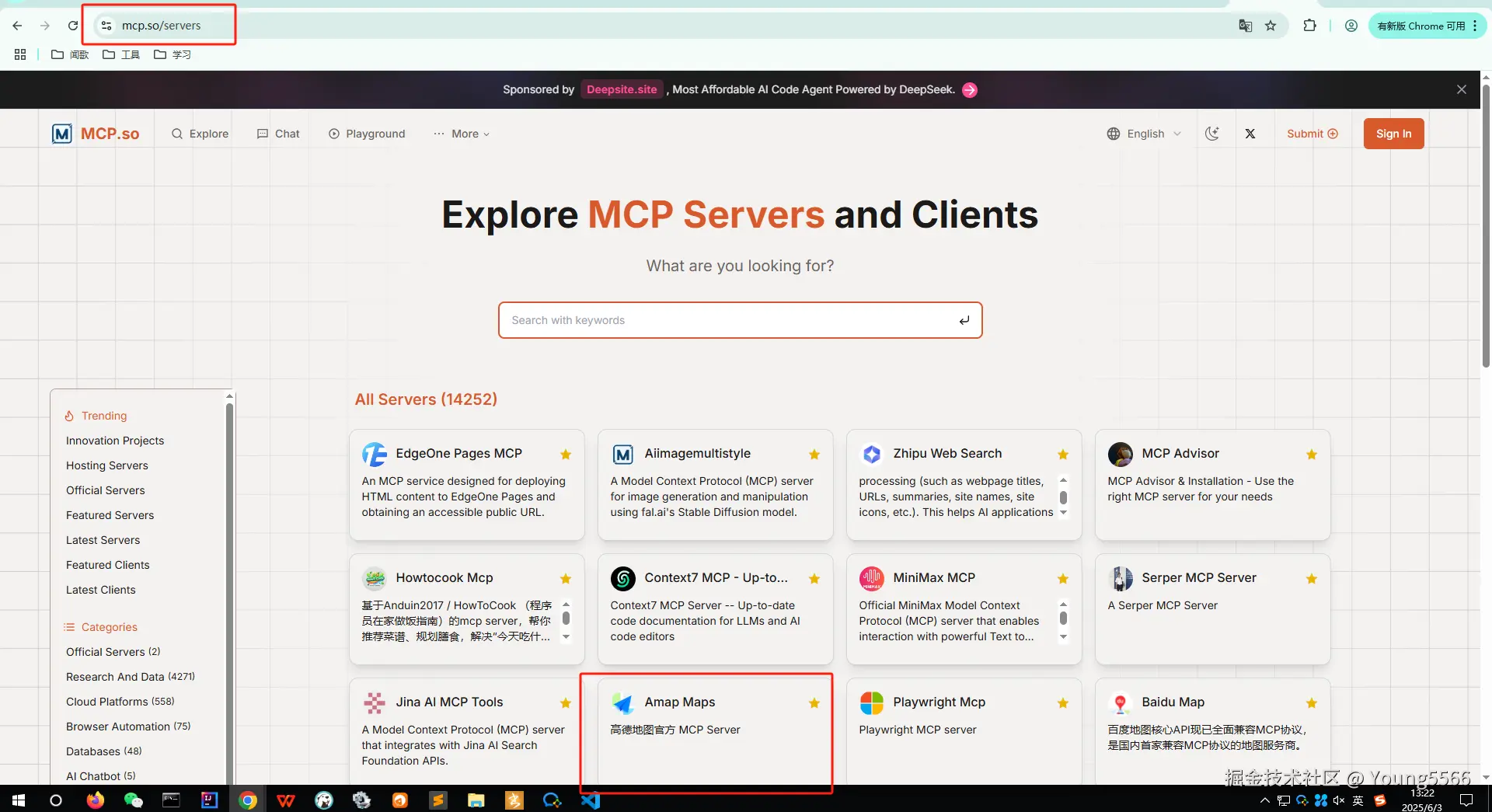This screenshot has width=1492, height=812.
Task: Toggle star on Zhipu Web Search card
Action: [1063, 455]
